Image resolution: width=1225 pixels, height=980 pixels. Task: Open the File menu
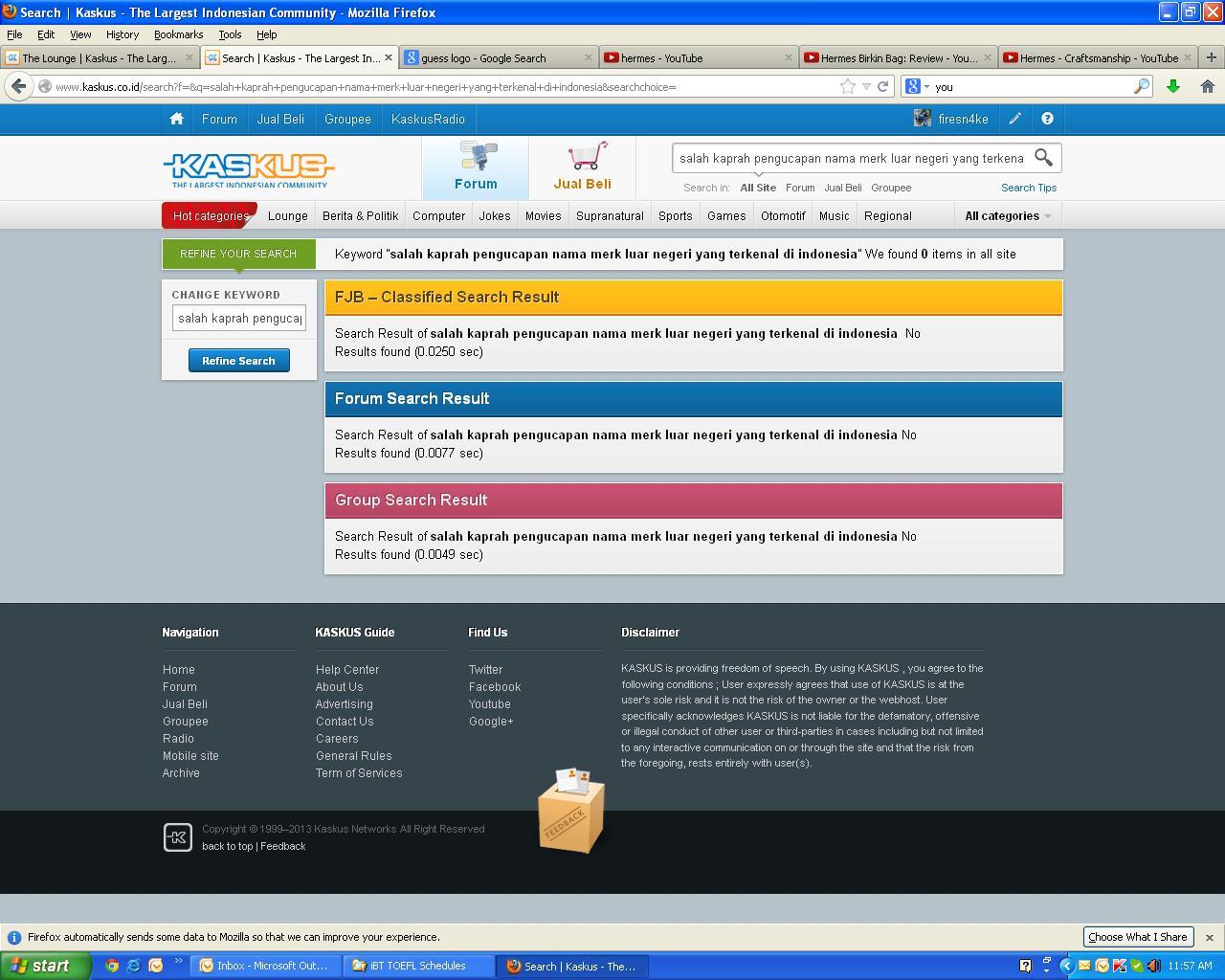coord(14,34)
